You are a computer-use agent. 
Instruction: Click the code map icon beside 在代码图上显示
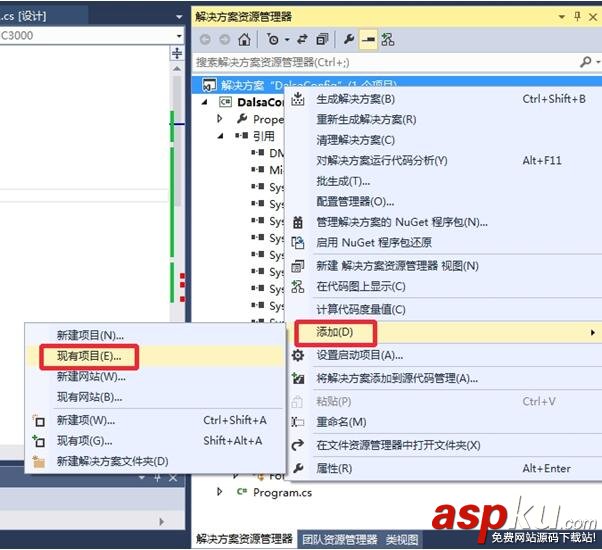coord(298,286)
